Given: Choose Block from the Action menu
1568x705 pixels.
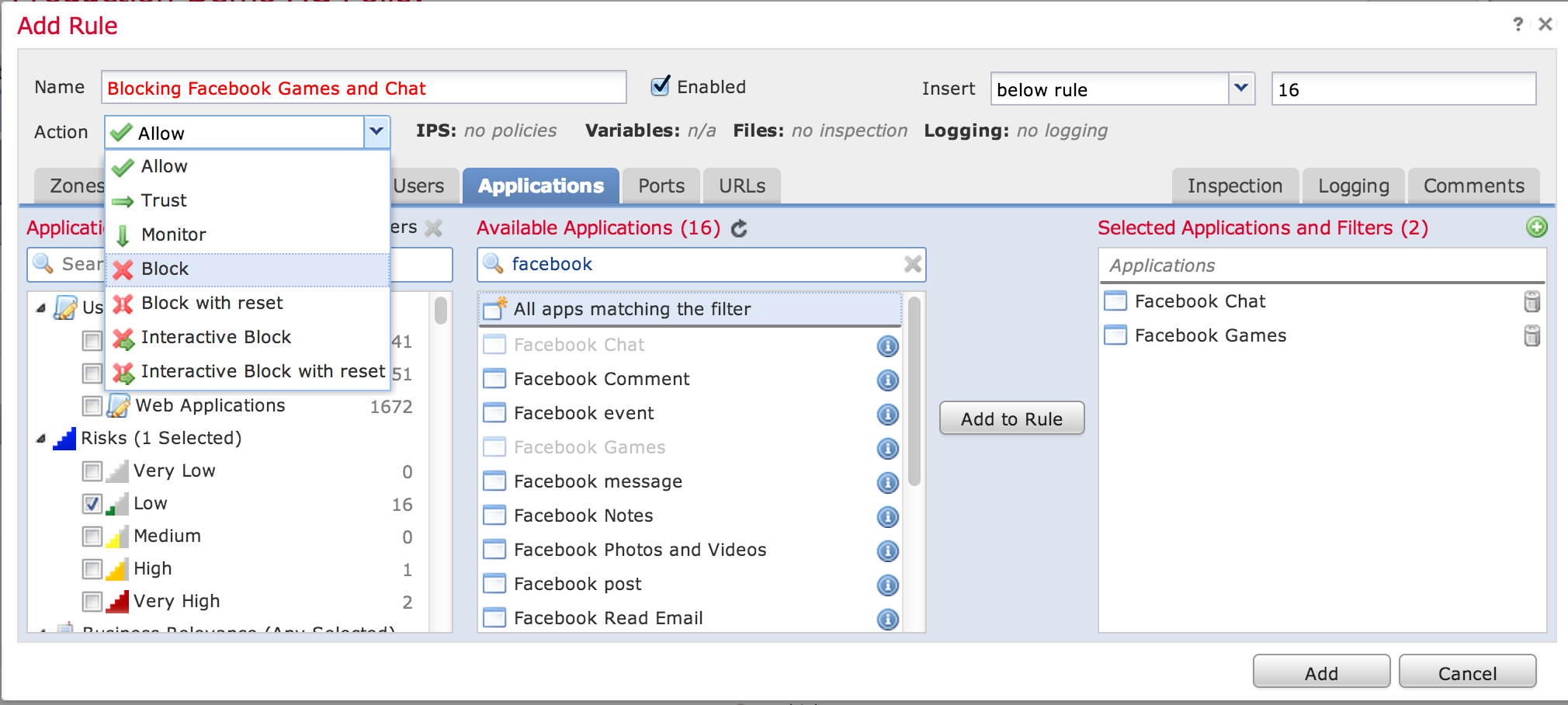Looking at the screenshot, I should tap(165, 269).
